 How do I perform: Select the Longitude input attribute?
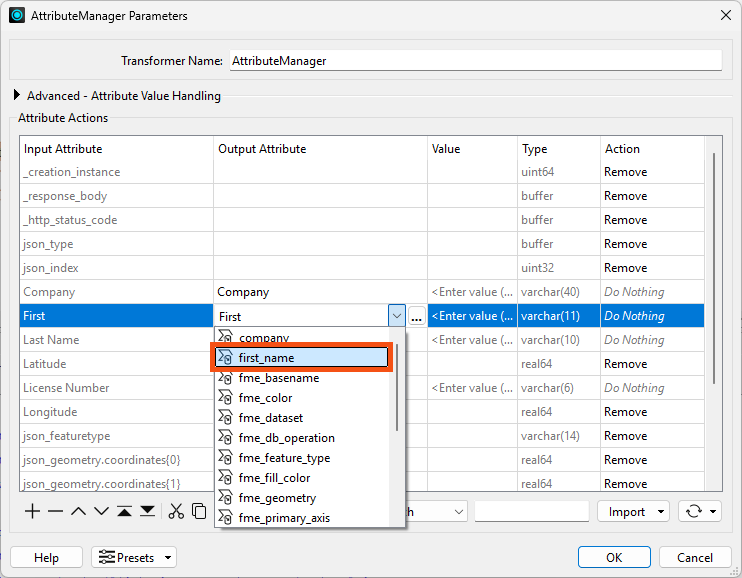click(116, 412)
